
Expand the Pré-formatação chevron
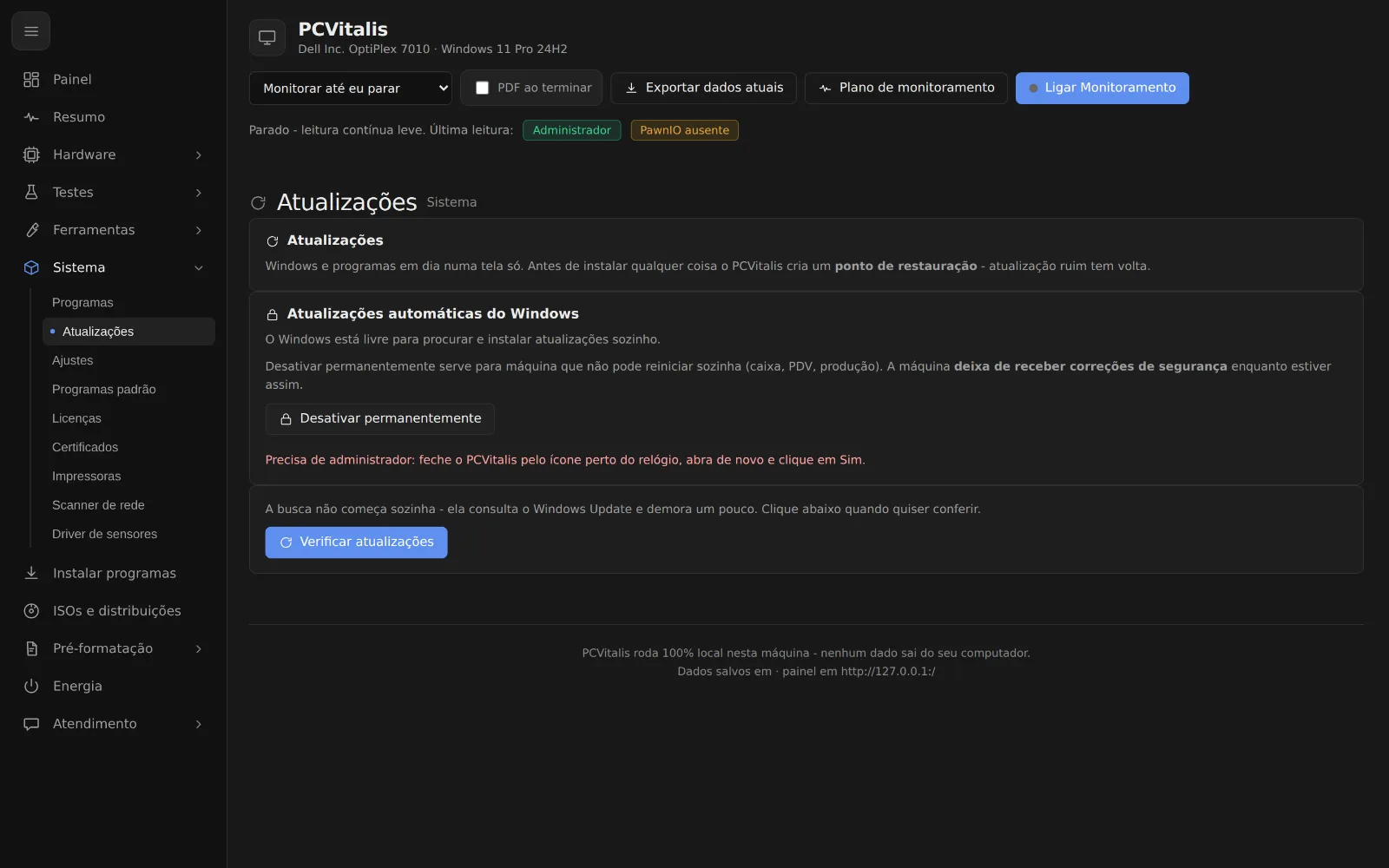[199, 648]
